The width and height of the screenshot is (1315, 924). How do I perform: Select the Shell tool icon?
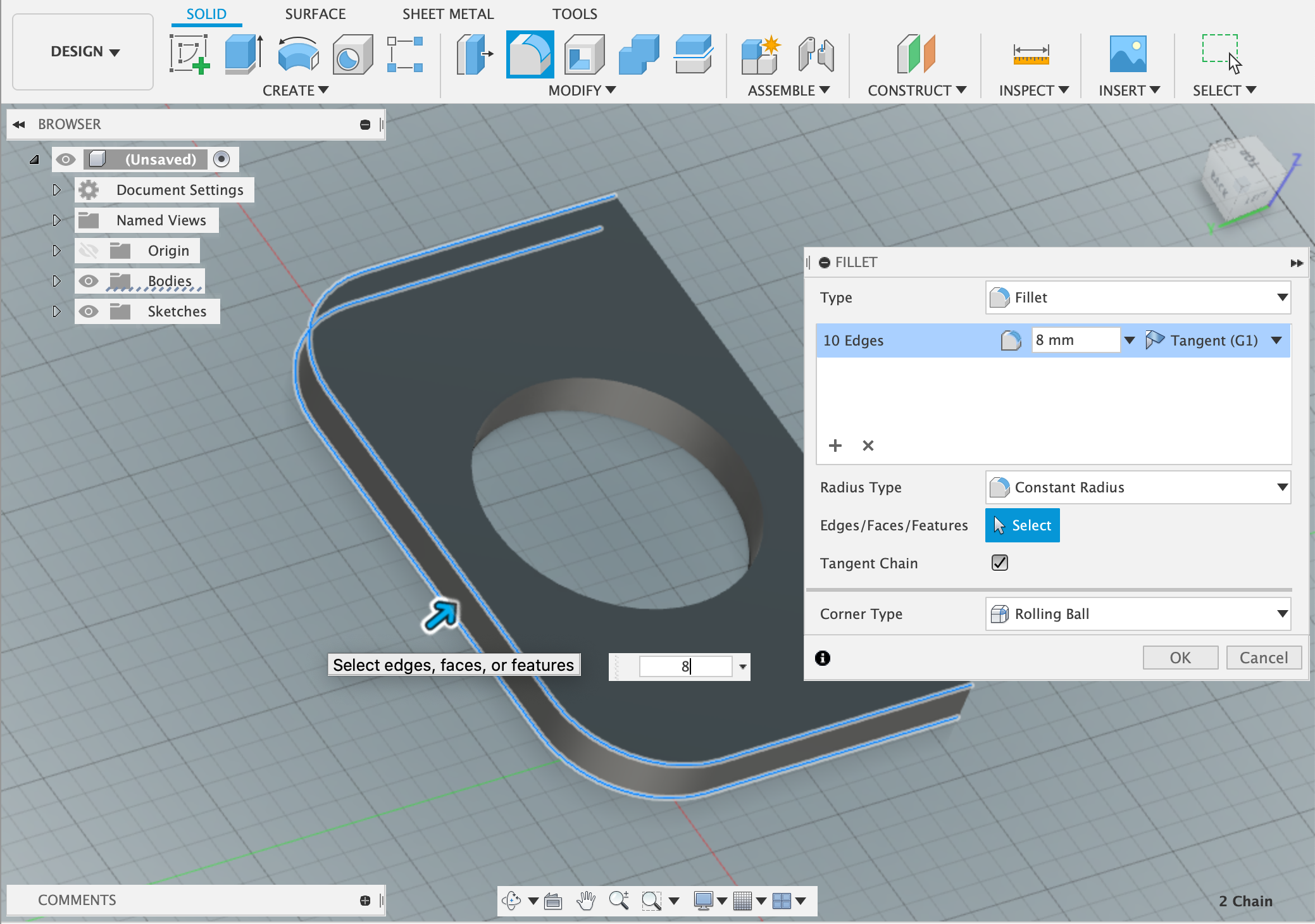click(584, 54)
